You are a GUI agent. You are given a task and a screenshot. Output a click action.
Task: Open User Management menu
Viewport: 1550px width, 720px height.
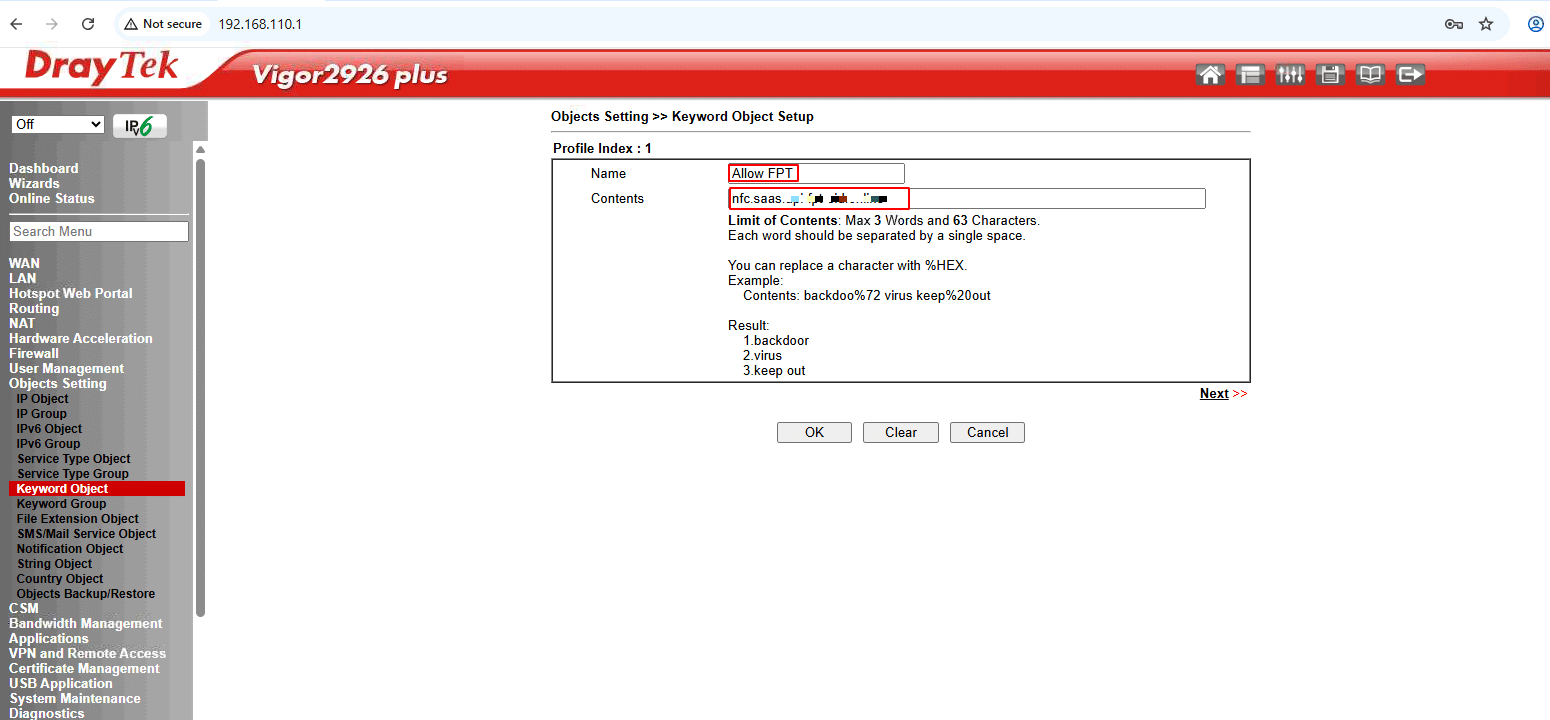click(66, 368)
